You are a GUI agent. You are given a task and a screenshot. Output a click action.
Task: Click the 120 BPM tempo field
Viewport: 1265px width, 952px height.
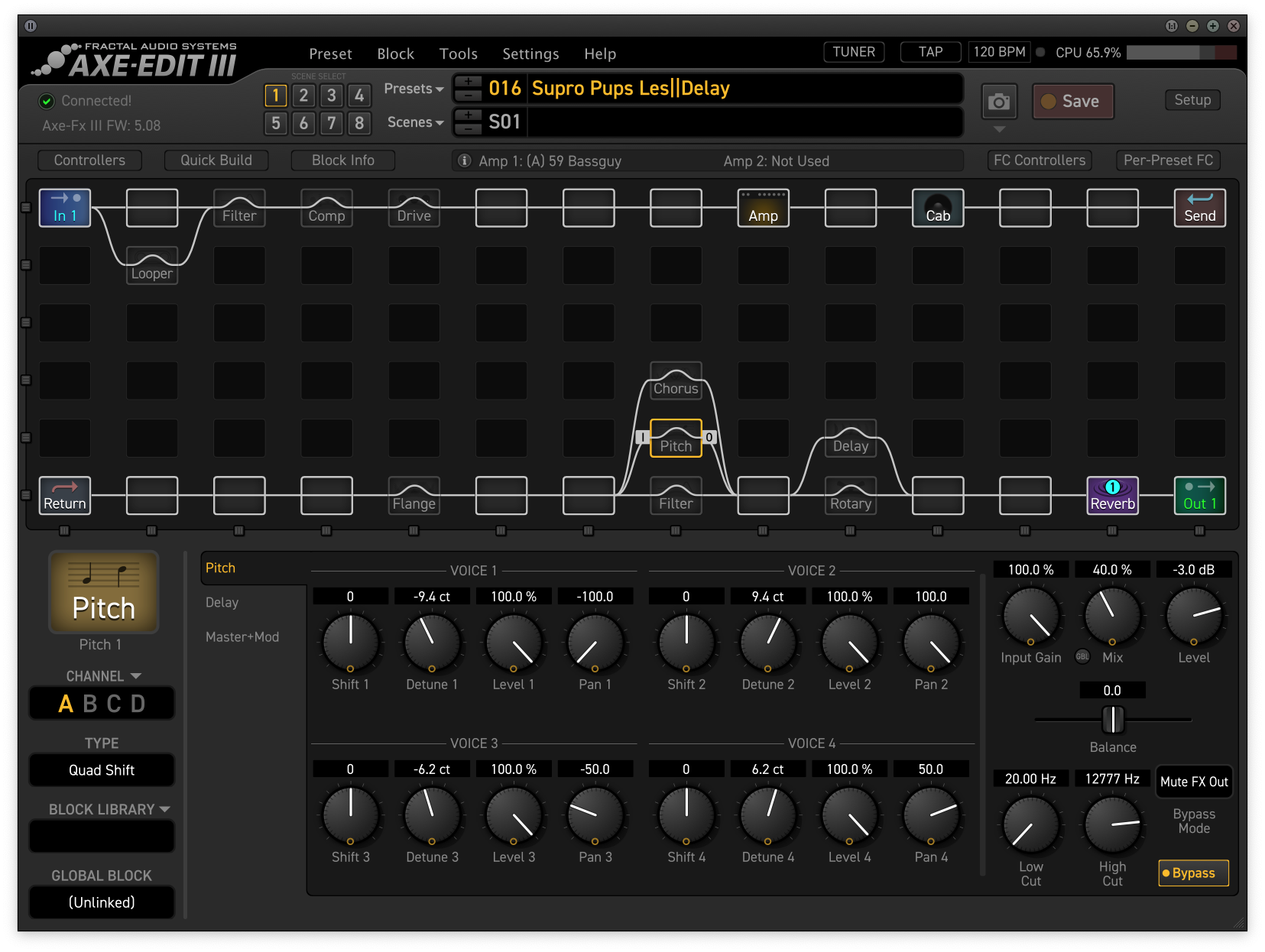click(x=999, y=52)
